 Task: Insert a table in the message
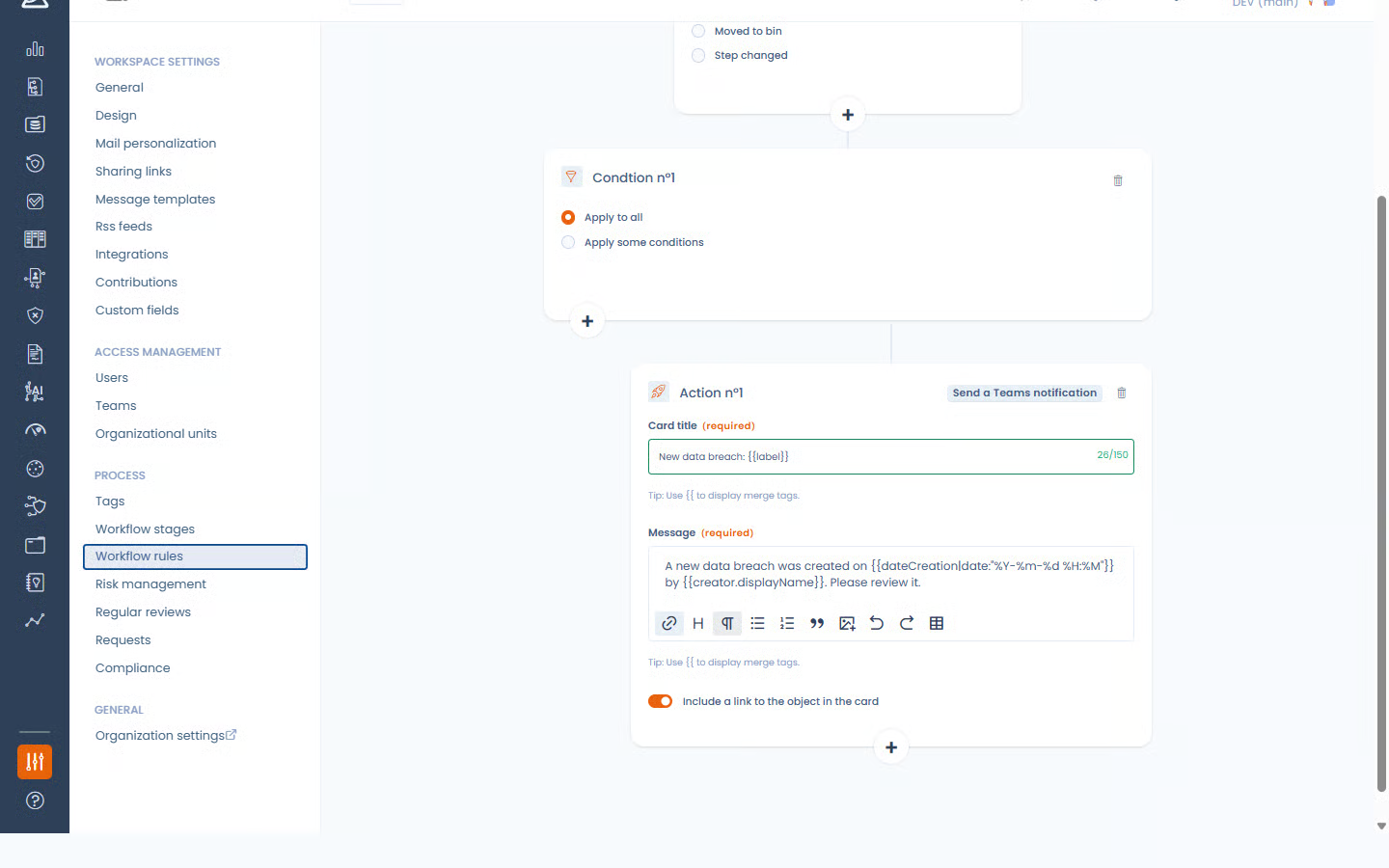[937, 623]
